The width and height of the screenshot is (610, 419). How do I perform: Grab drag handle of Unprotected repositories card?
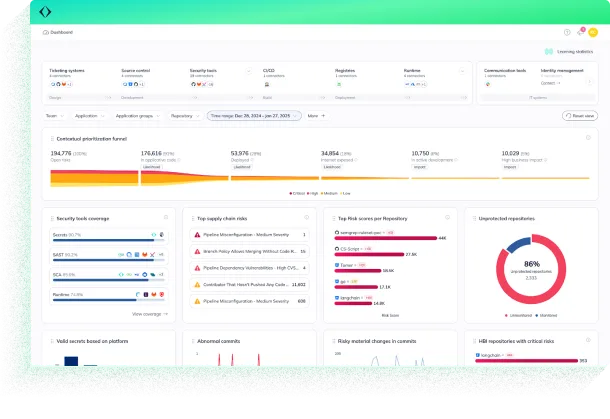click(474, 219)
